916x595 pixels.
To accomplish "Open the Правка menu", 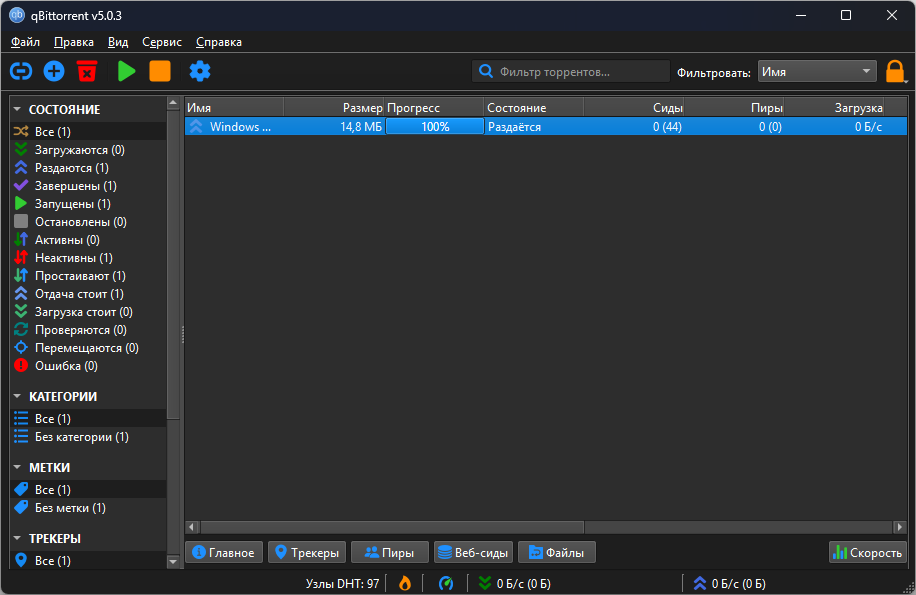I will (x=74, y=42).
